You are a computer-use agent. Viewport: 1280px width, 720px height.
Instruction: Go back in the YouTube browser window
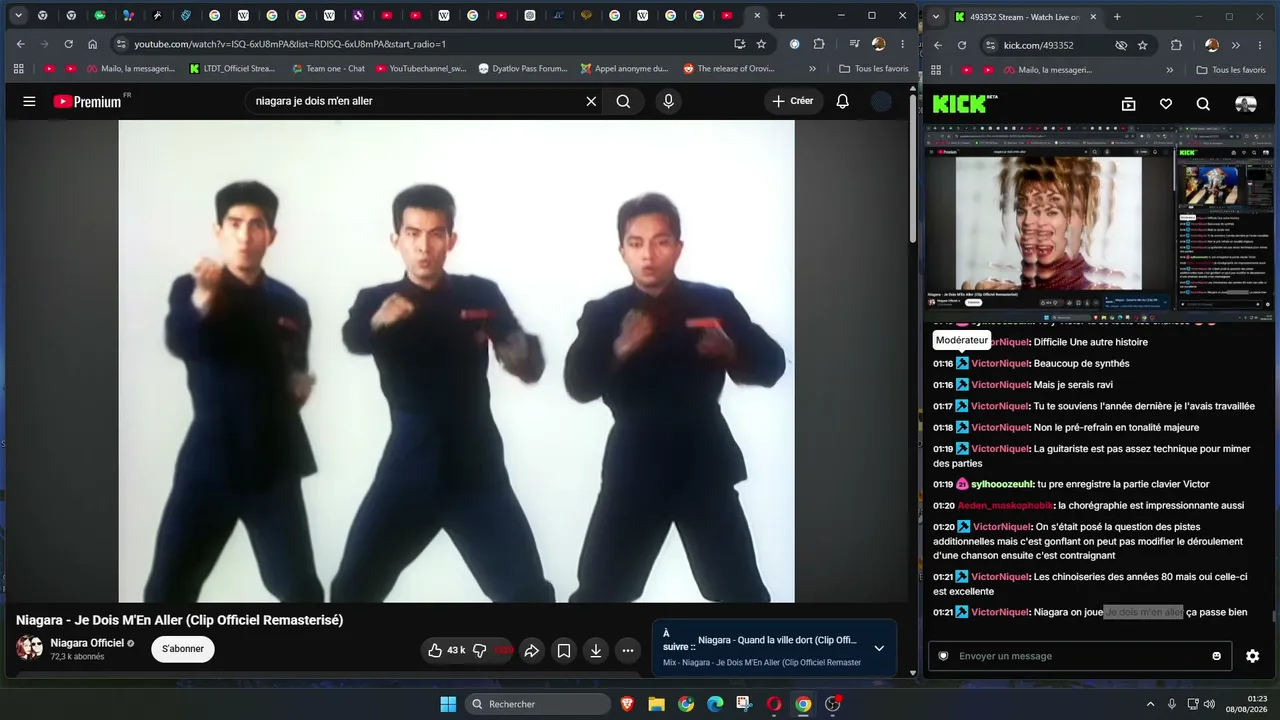click(x=20, y=44)
